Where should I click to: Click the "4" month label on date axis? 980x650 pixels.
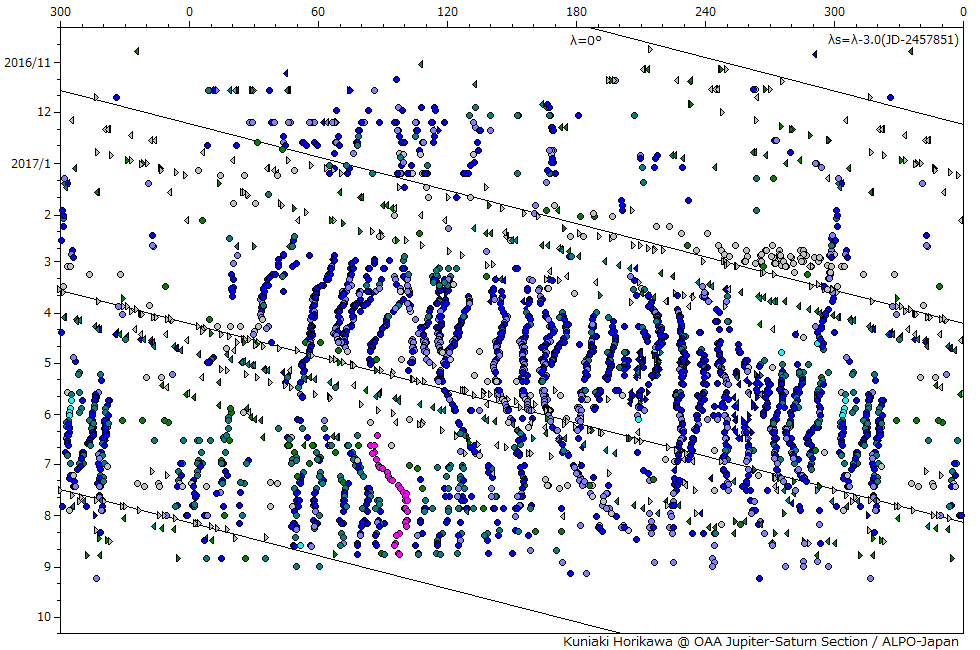(x=48, y=312)
